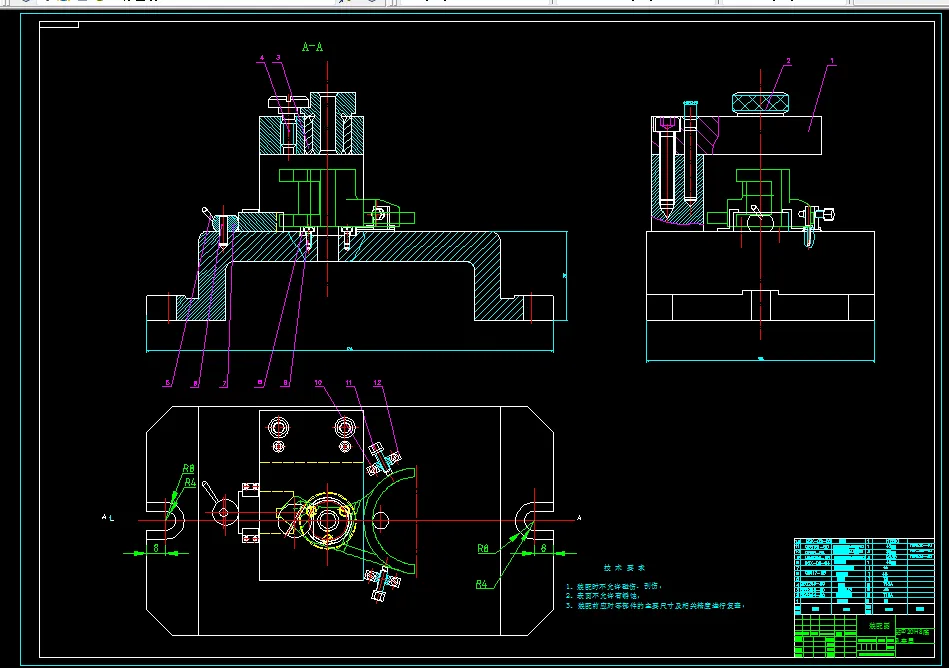Screen dimensions: 949x668
Task: Select the R8 radius label by right slot
Action: tap(483, 548)
